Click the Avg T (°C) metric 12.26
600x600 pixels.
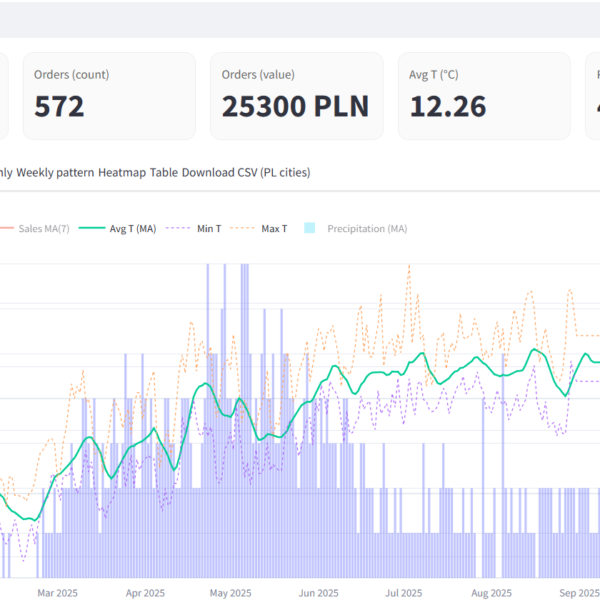click(447, 106)
